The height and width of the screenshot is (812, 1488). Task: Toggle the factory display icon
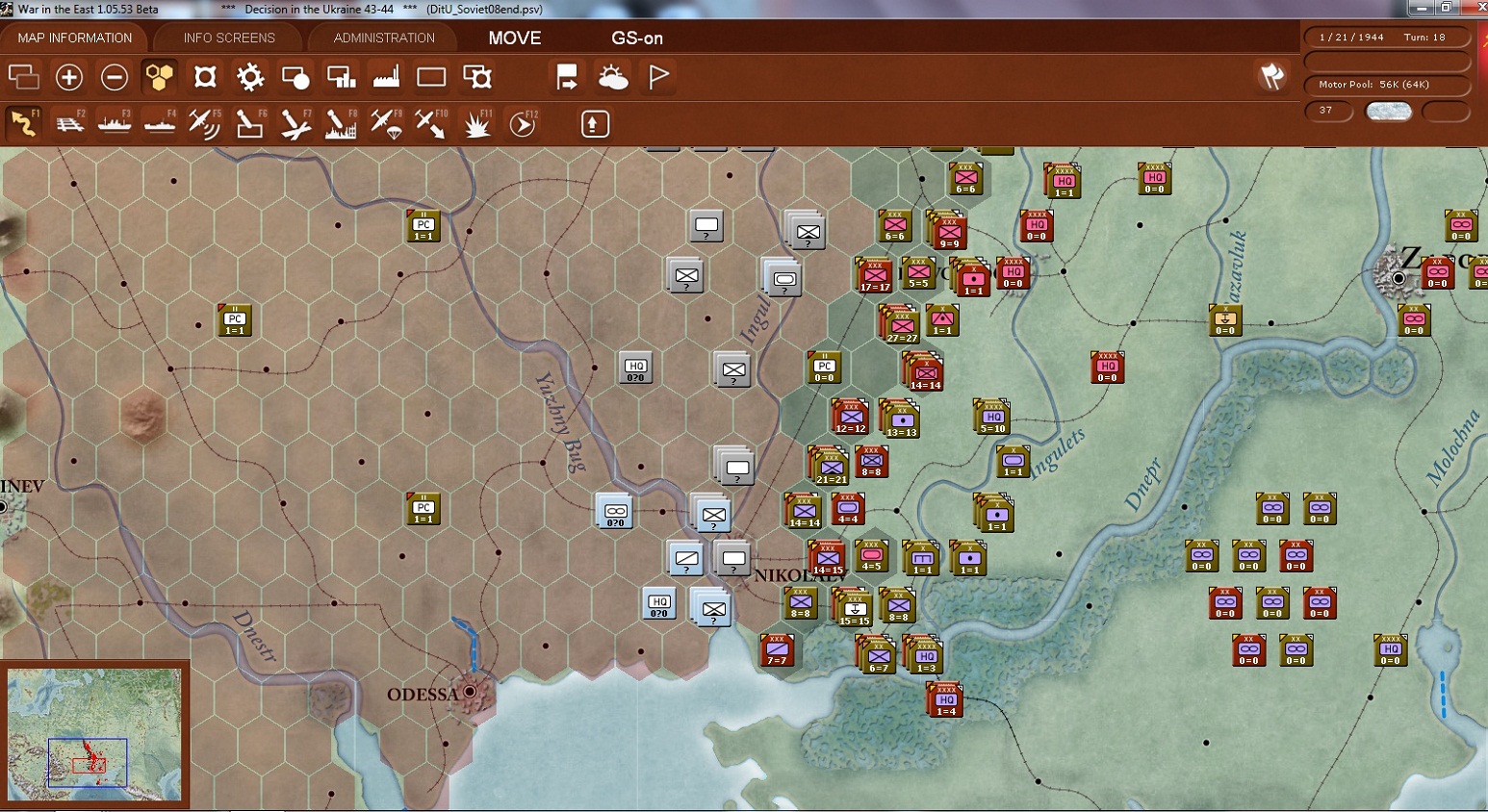coord(386,77)
